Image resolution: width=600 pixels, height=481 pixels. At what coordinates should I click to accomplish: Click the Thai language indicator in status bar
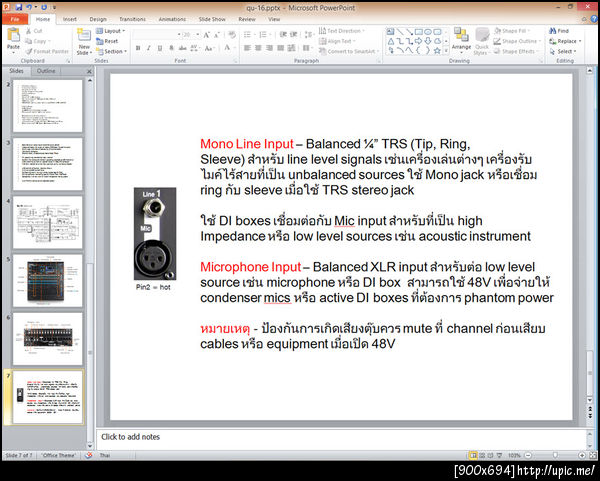pos(105,455)
